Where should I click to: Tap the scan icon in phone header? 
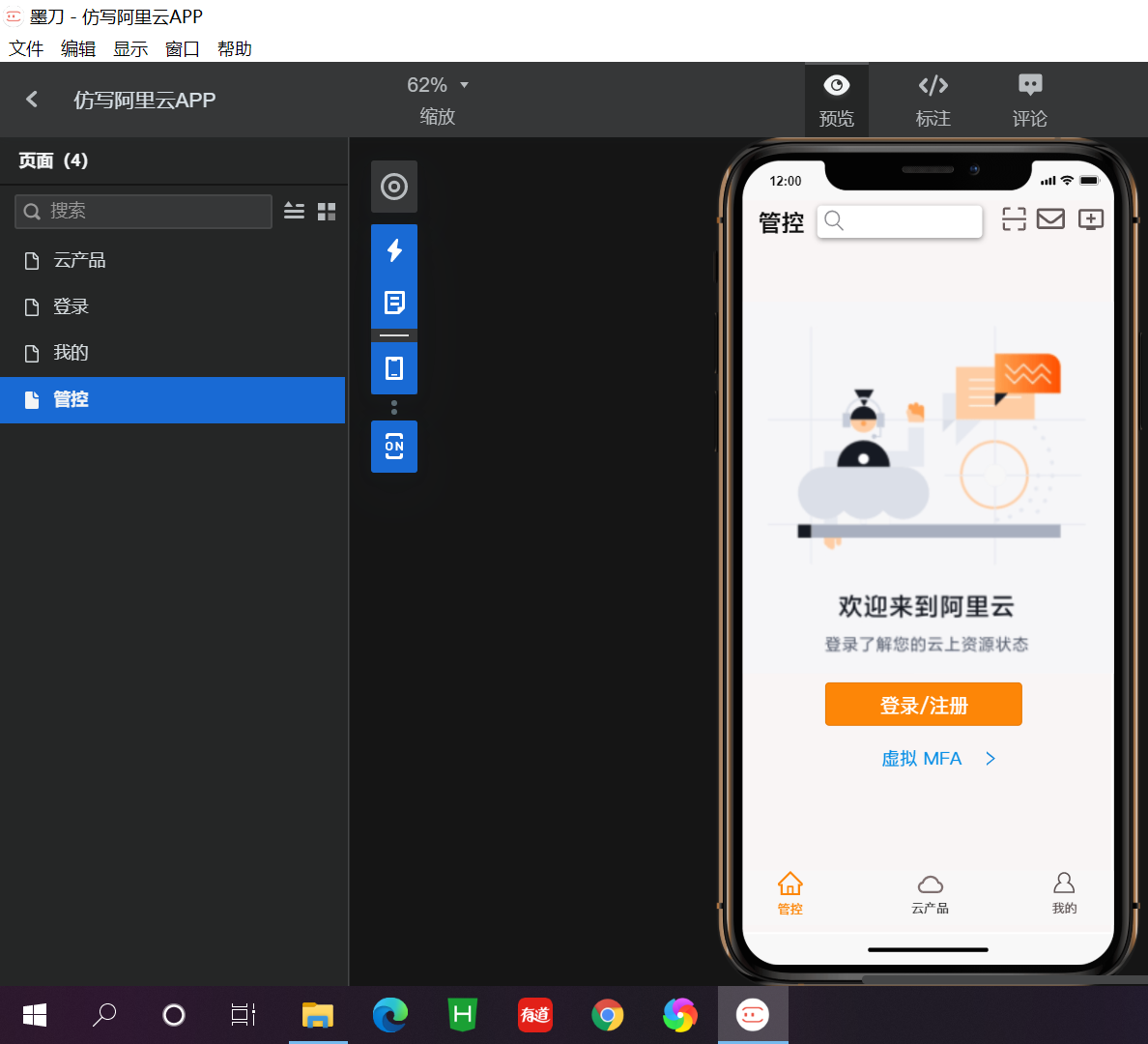tap(1014, 219)
